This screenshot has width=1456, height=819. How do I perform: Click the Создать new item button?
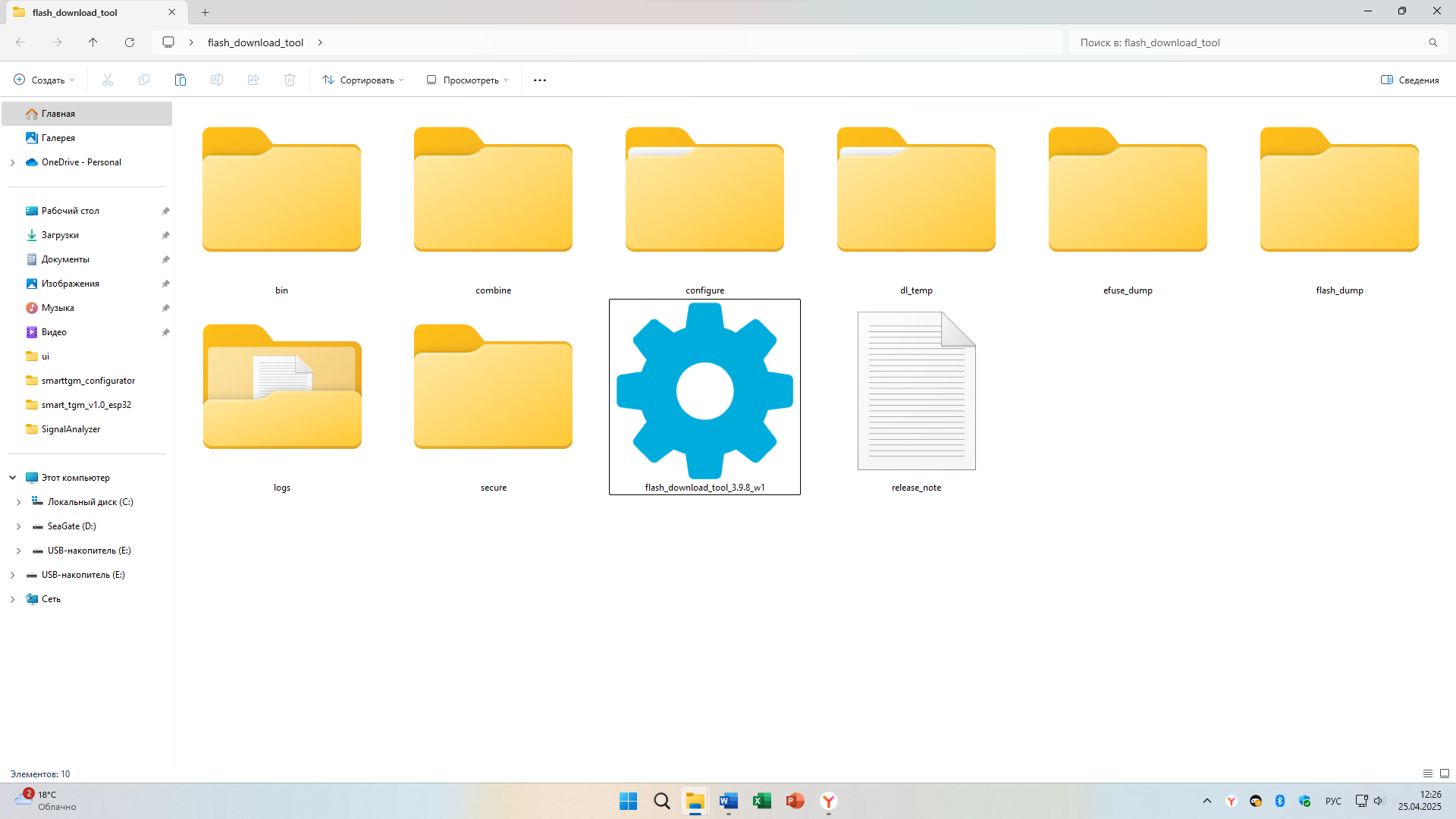pos(44,80)
